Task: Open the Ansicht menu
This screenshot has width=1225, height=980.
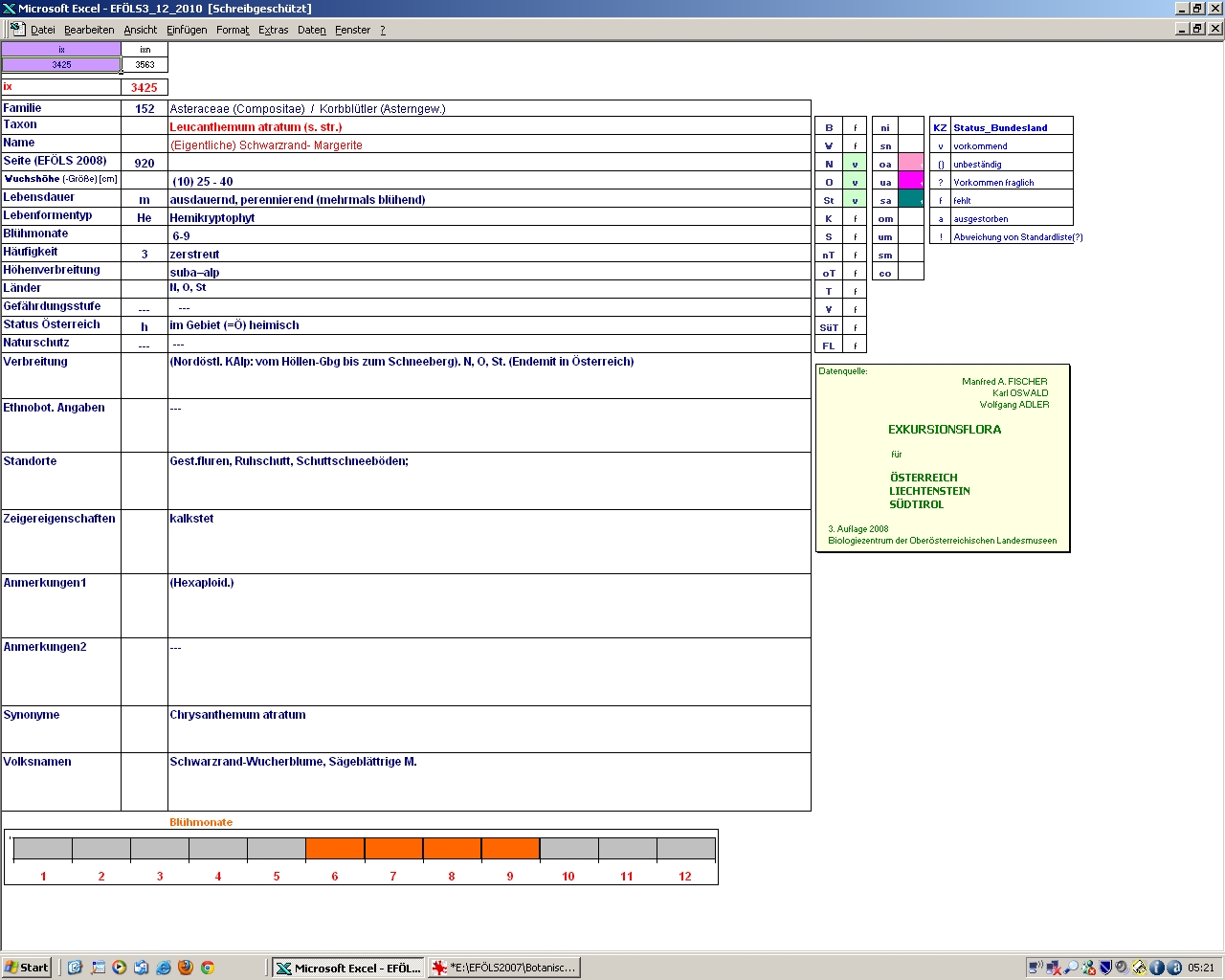Action: 140,30
